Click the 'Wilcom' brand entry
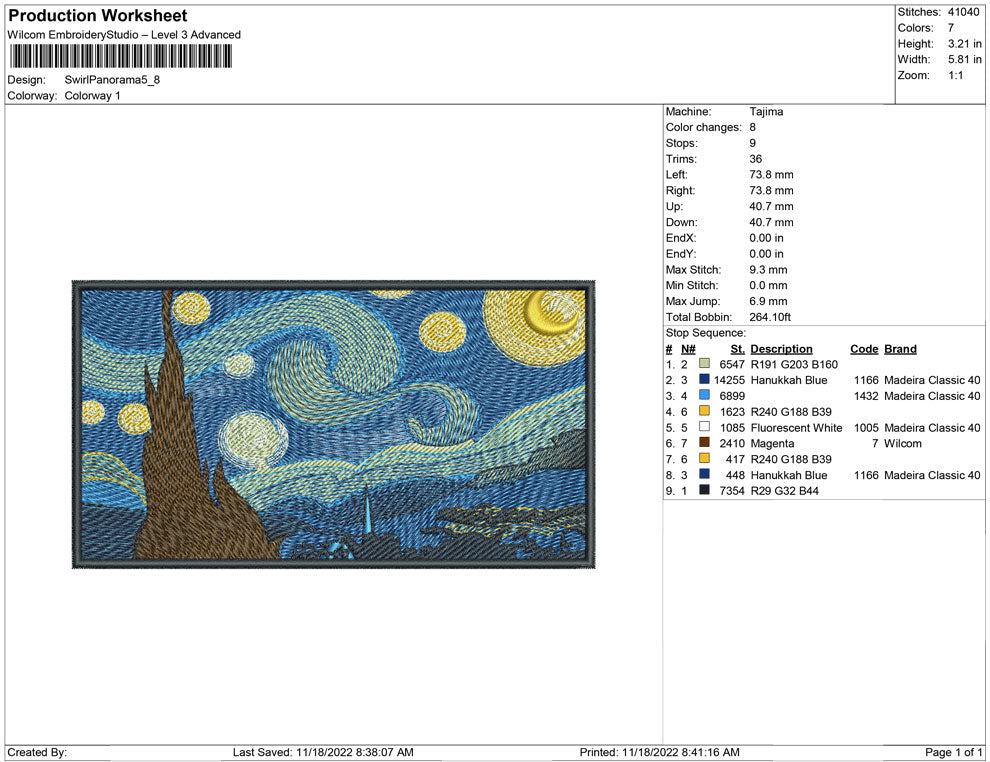Screen dimensions: 990x762 [x=903, y=443]
